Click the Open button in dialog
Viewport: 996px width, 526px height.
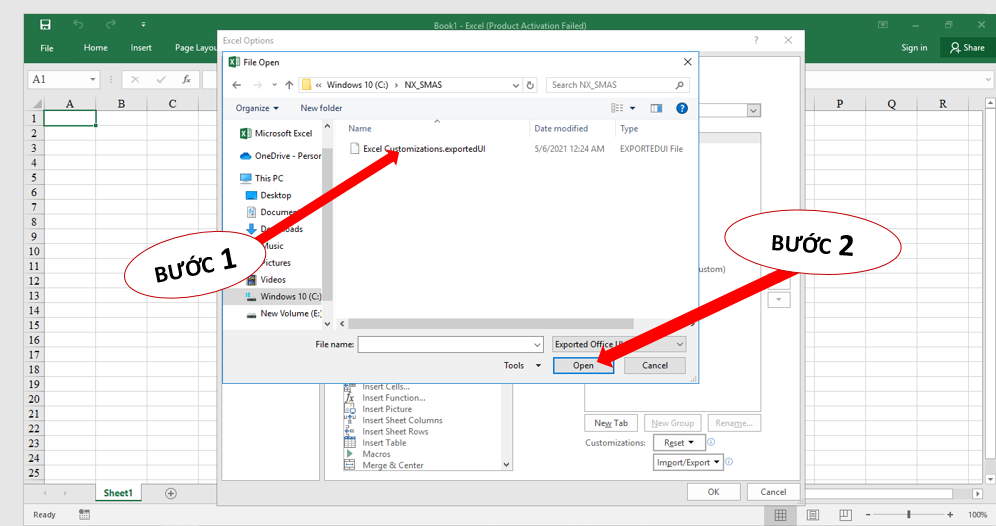[x=583, y=366]
